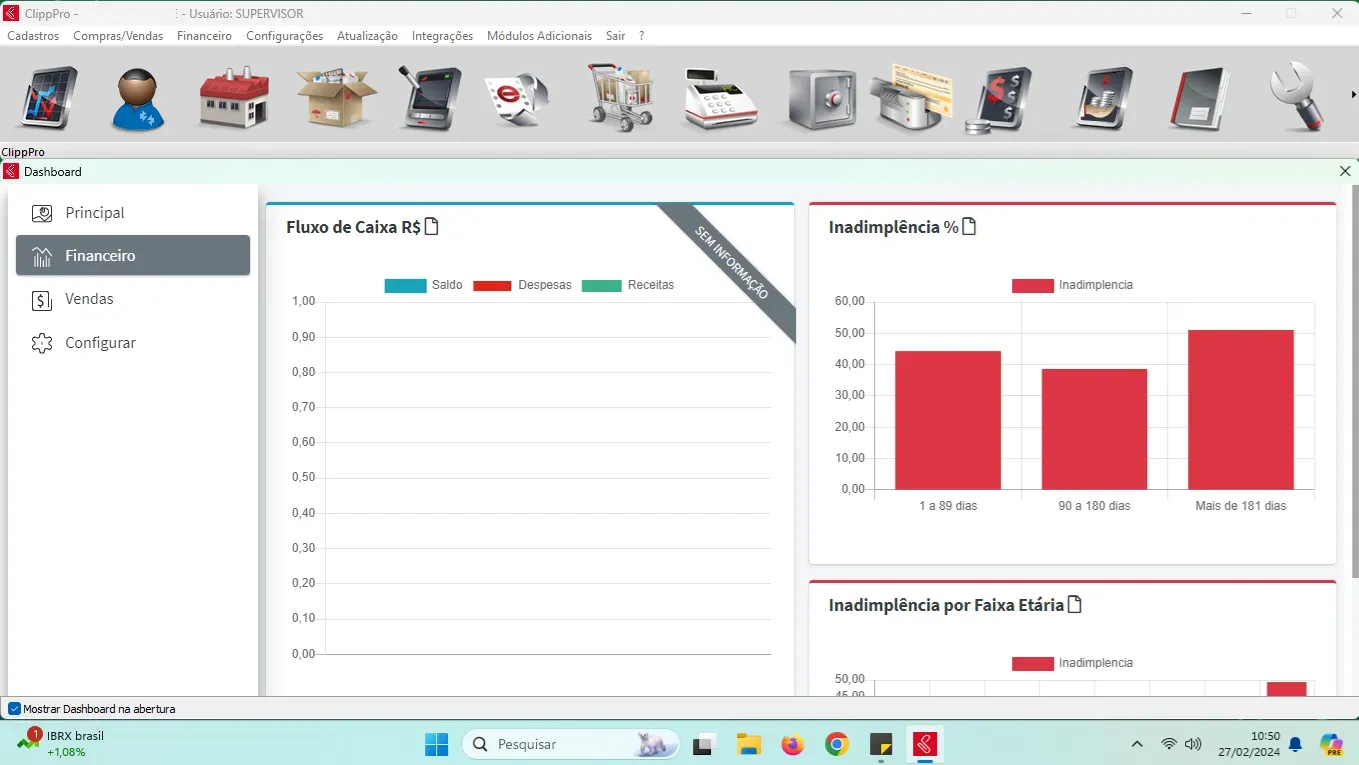The image size is (1359, 765).
Task: Click the cash register icon
Action: click(x=719, y=98)
